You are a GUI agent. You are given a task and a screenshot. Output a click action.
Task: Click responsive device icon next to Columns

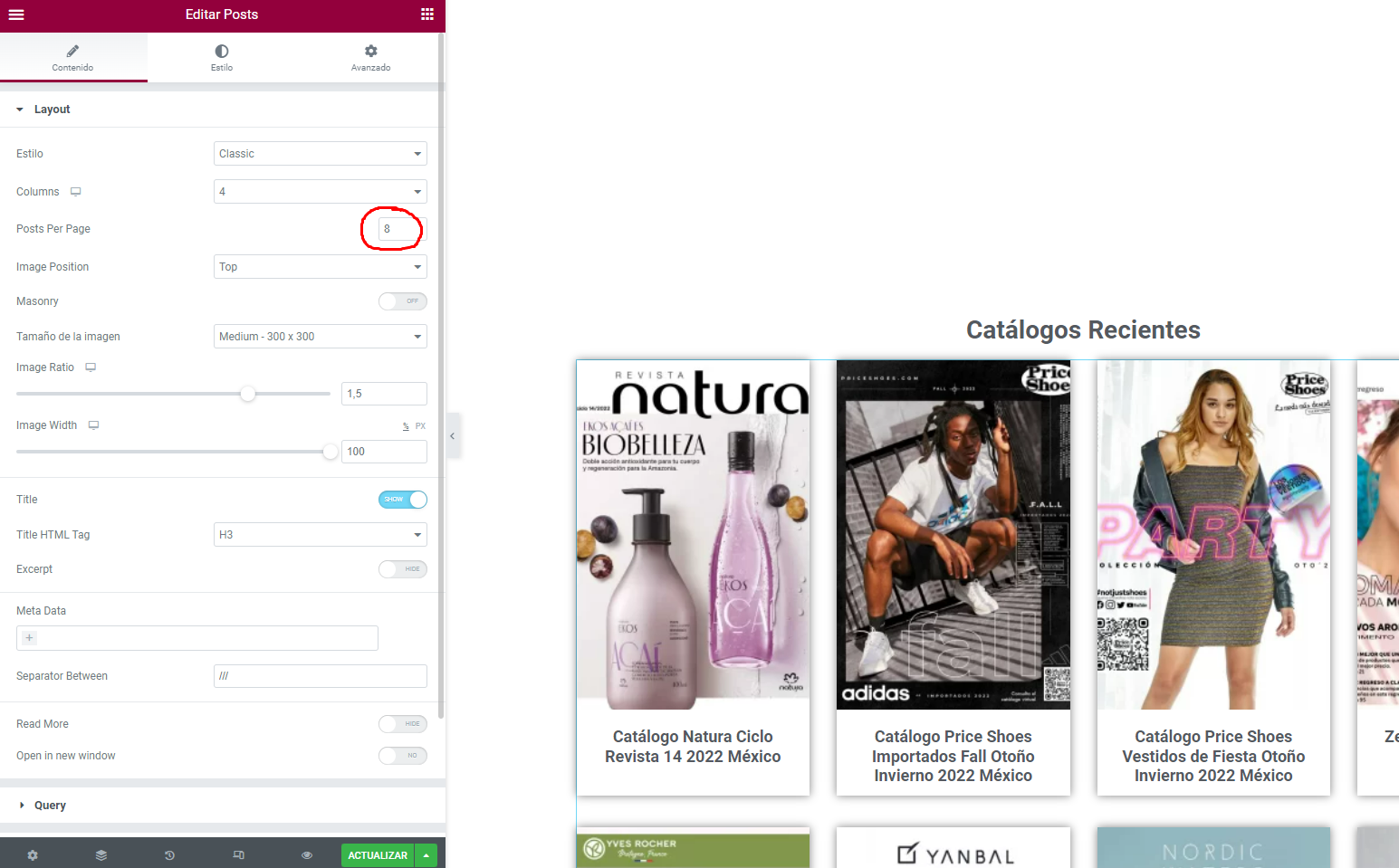[x=76, y=192]
